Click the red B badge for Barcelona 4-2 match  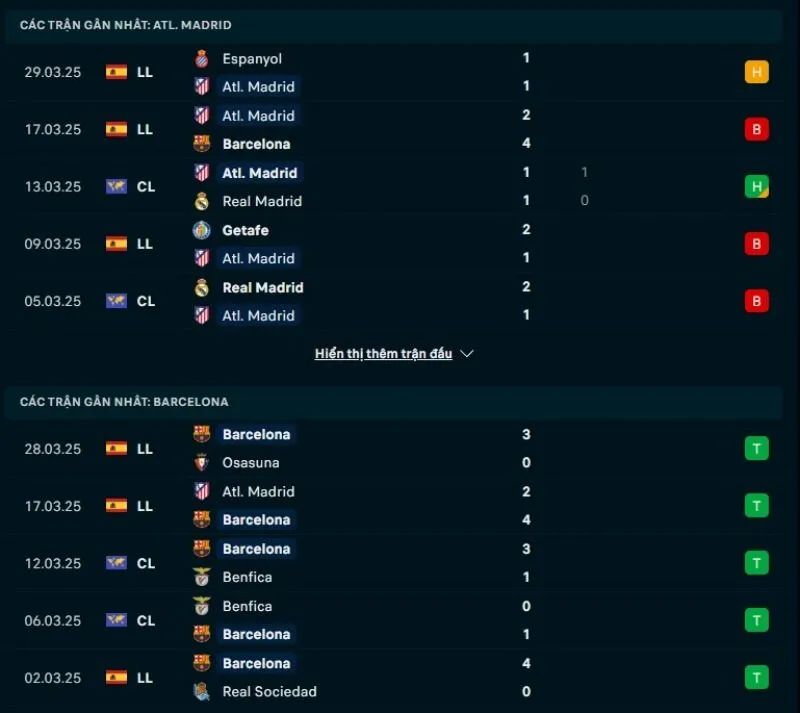(x=757, y=129)
